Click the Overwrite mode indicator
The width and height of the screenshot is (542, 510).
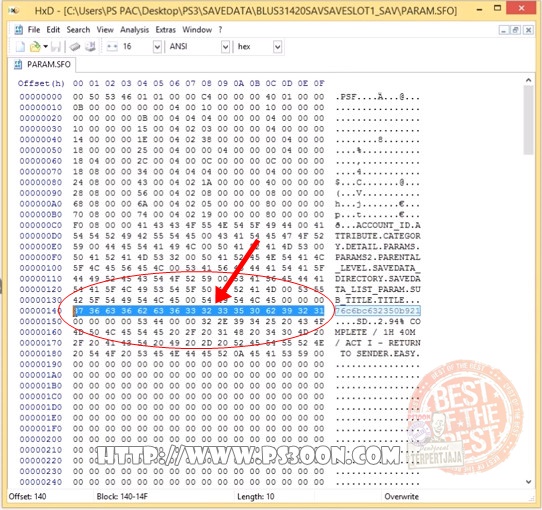[401, 497]
